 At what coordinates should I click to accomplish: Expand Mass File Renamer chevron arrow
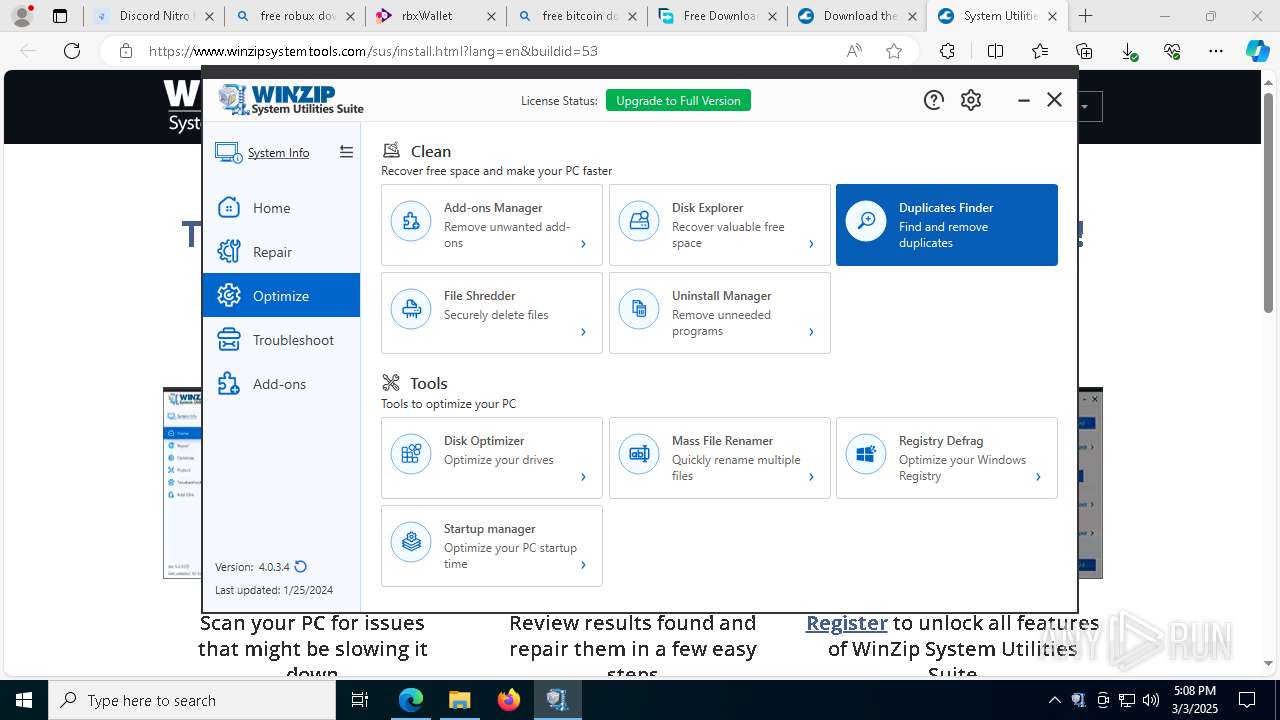[x=811, y=477]
